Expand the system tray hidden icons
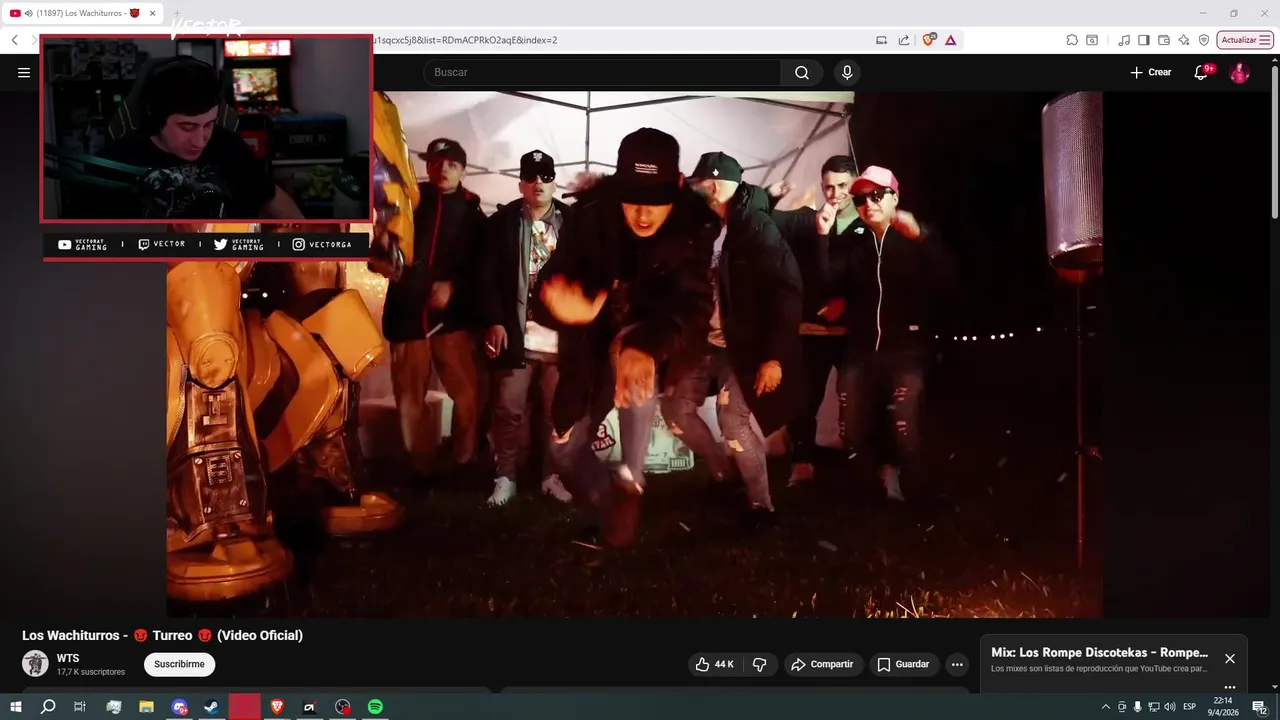The height and width of the screenshot is (720, 1280). 1106,707
